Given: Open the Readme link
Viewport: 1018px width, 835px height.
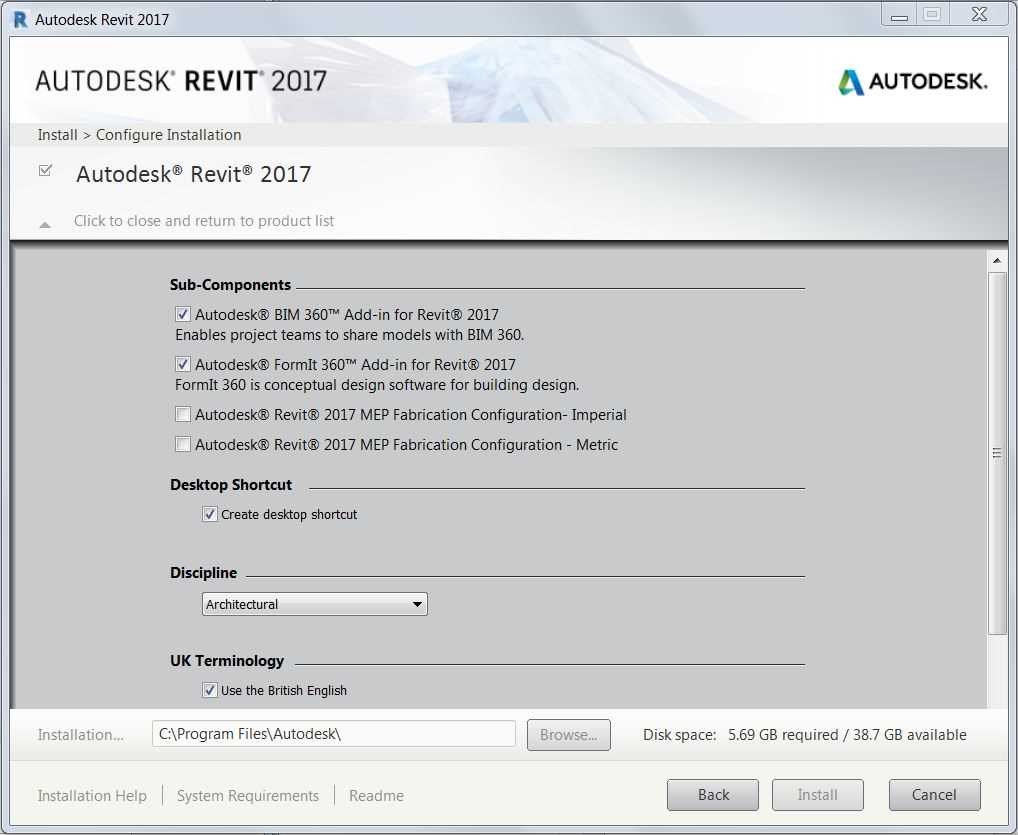Looking at the screenshot, I should (x=377, y=795).
